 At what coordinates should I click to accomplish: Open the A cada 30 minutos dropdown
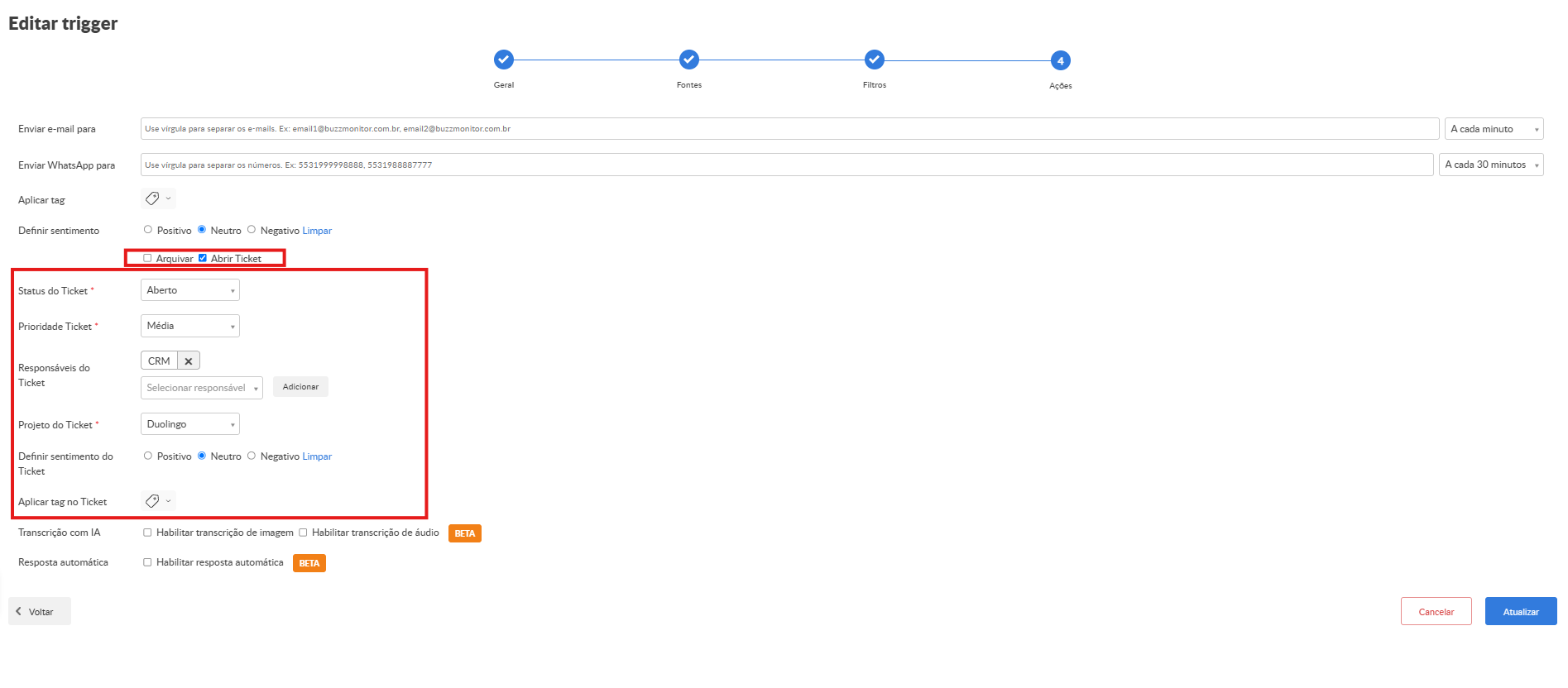pyautogui.click(x=1491, y=165)
